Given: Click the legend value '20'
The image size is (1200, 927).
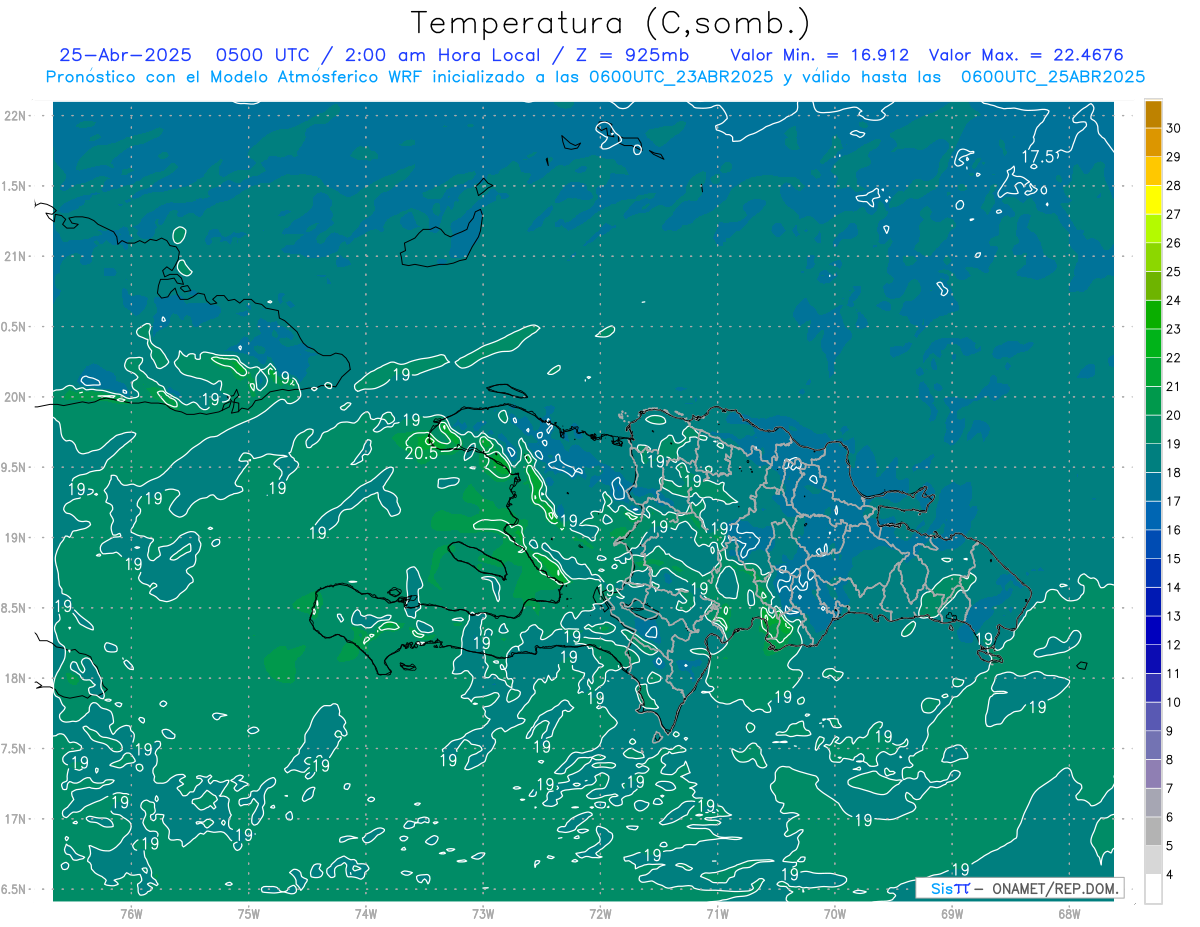Looking at the screenshot, I should 1173,415.
